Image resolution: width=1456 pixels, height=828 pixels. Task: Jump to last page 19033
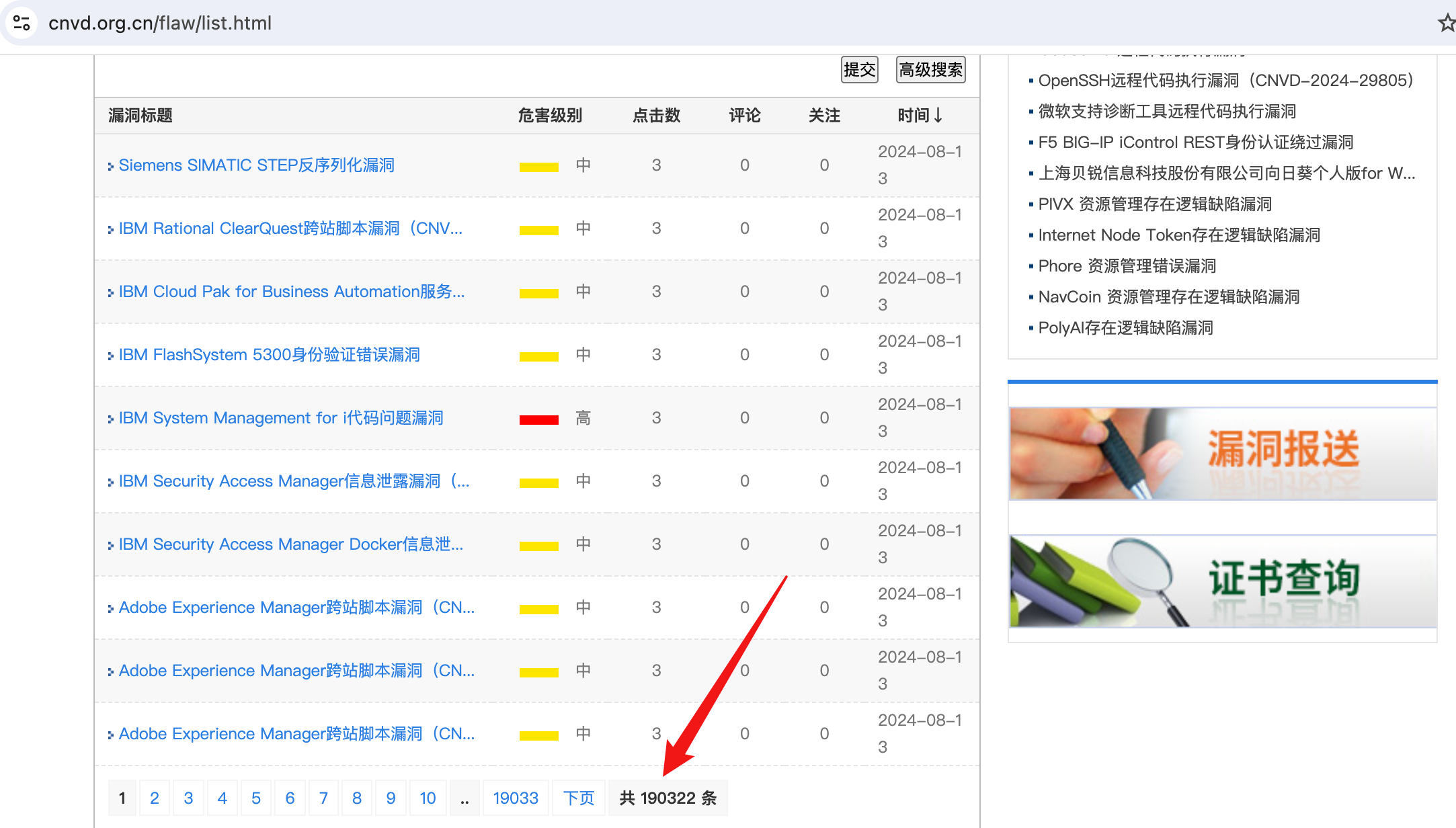click(516, 798)
